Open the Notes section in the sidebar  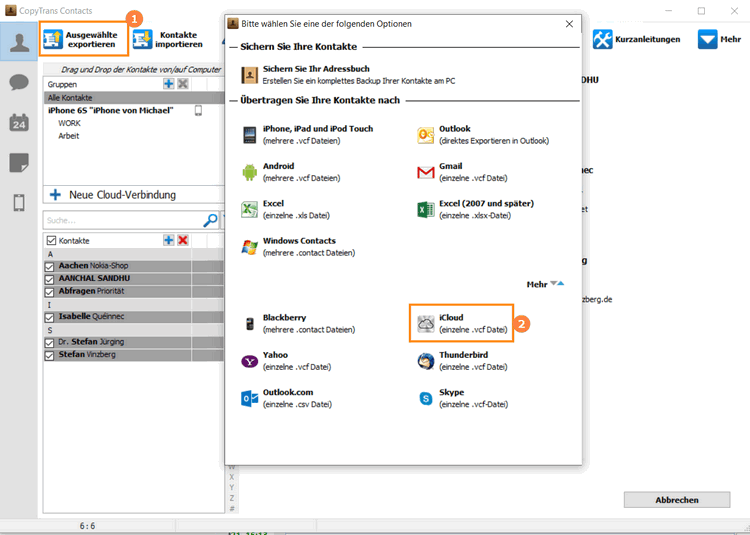(19, 163)
